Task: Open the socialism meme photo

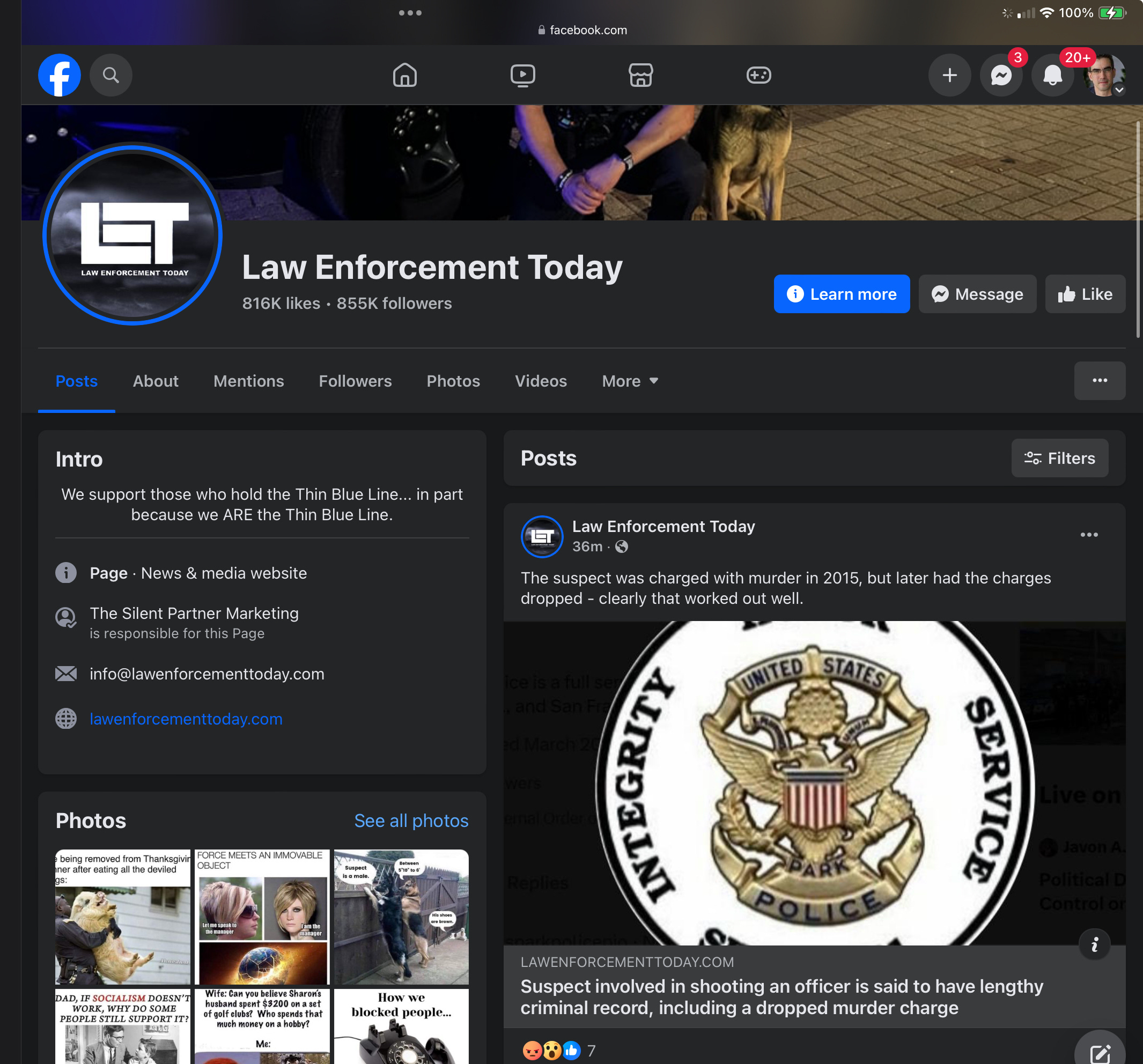Action: pyautogui.click(x=122, y=1026)
